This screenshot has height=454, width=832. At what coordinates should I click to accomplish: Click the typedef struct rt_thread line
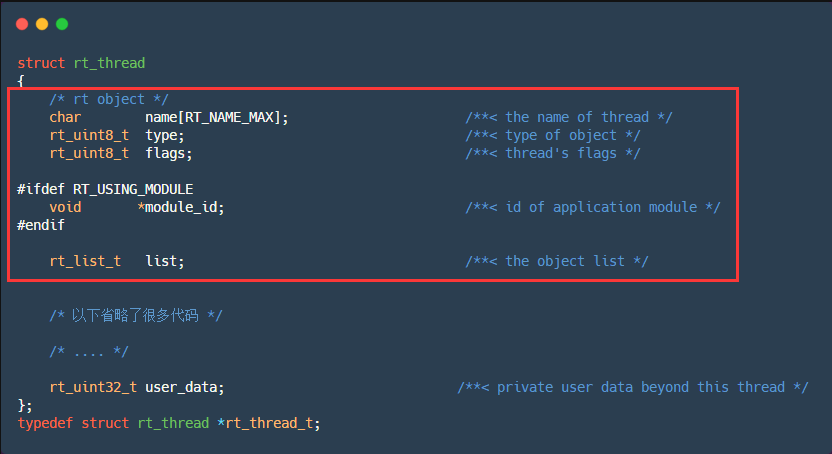tap(168, 423)
